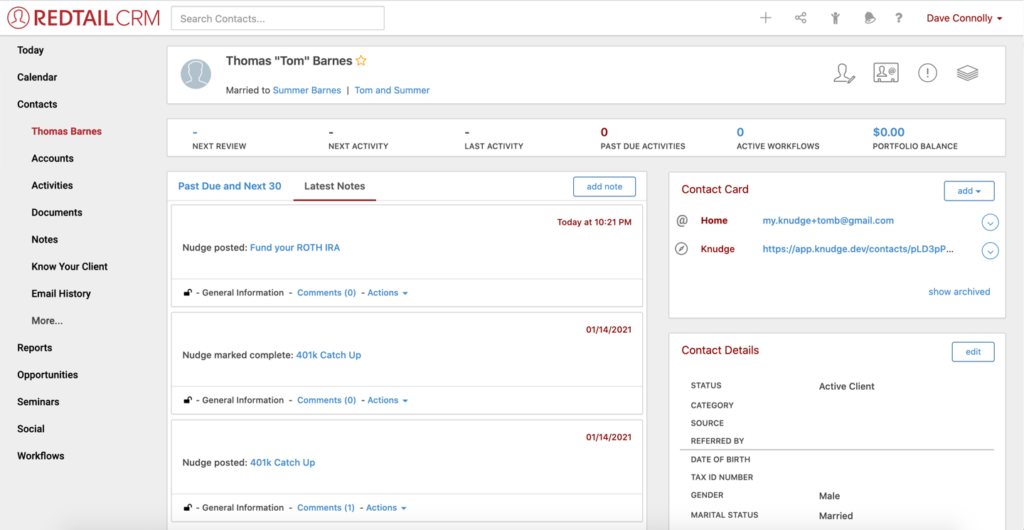Click the Redtail CRM logo
Viewport: 1024px width, 530px height.
(84, 18)
